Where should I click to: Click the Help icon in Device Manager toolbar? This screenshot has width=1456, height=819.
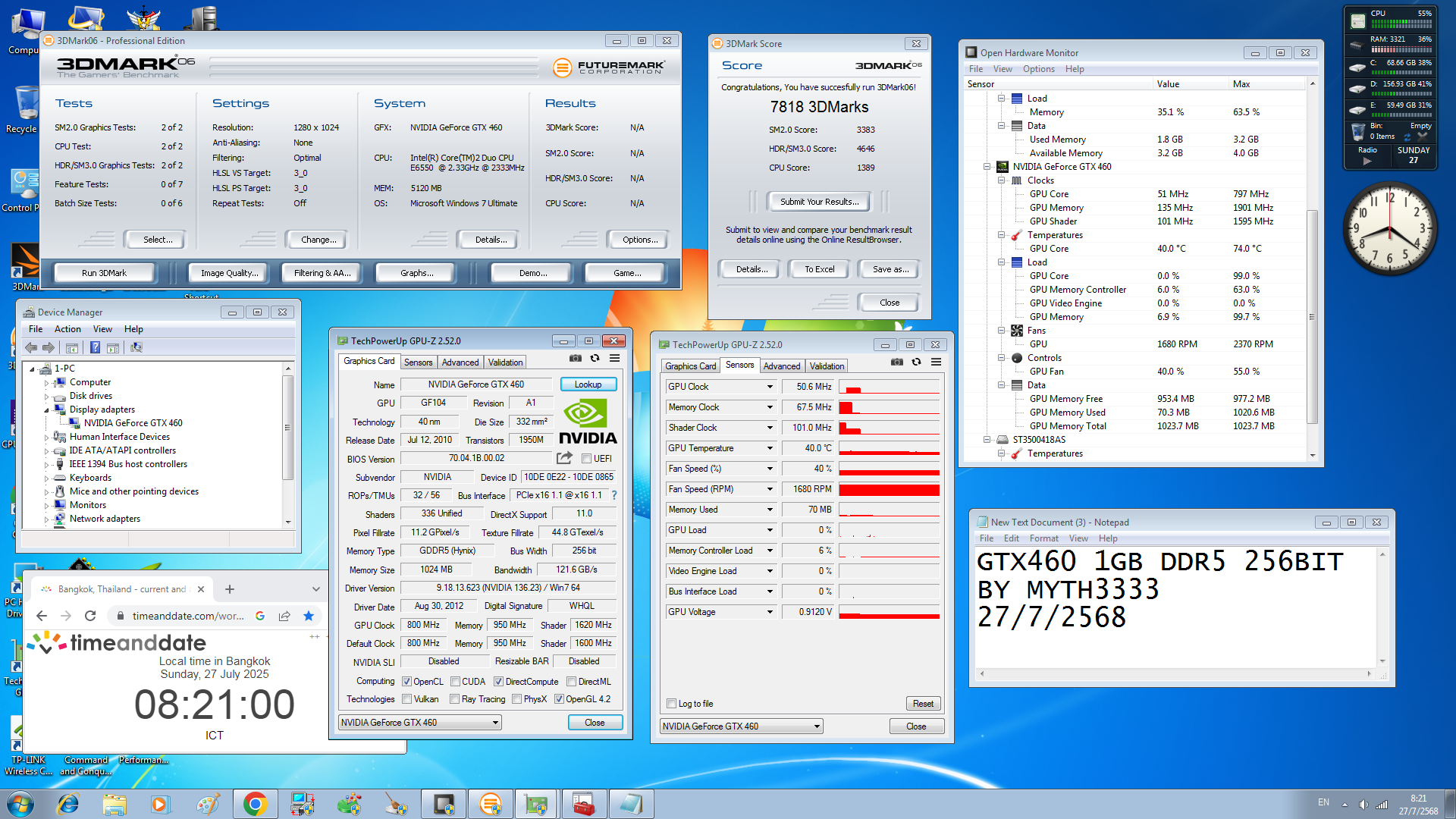95,347
